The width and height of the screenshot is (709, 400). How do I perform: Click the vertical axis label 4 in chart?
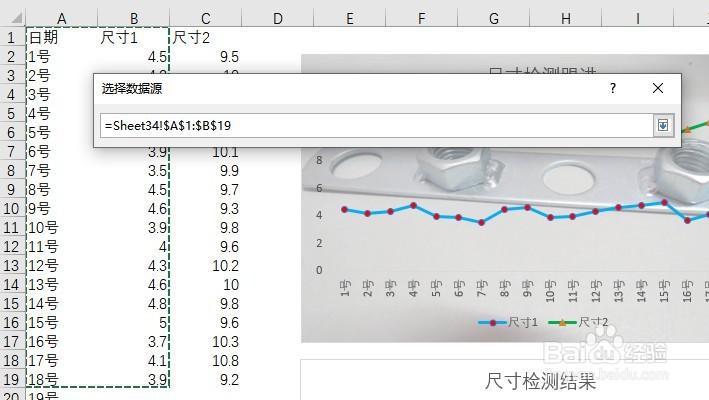(319, 215)
